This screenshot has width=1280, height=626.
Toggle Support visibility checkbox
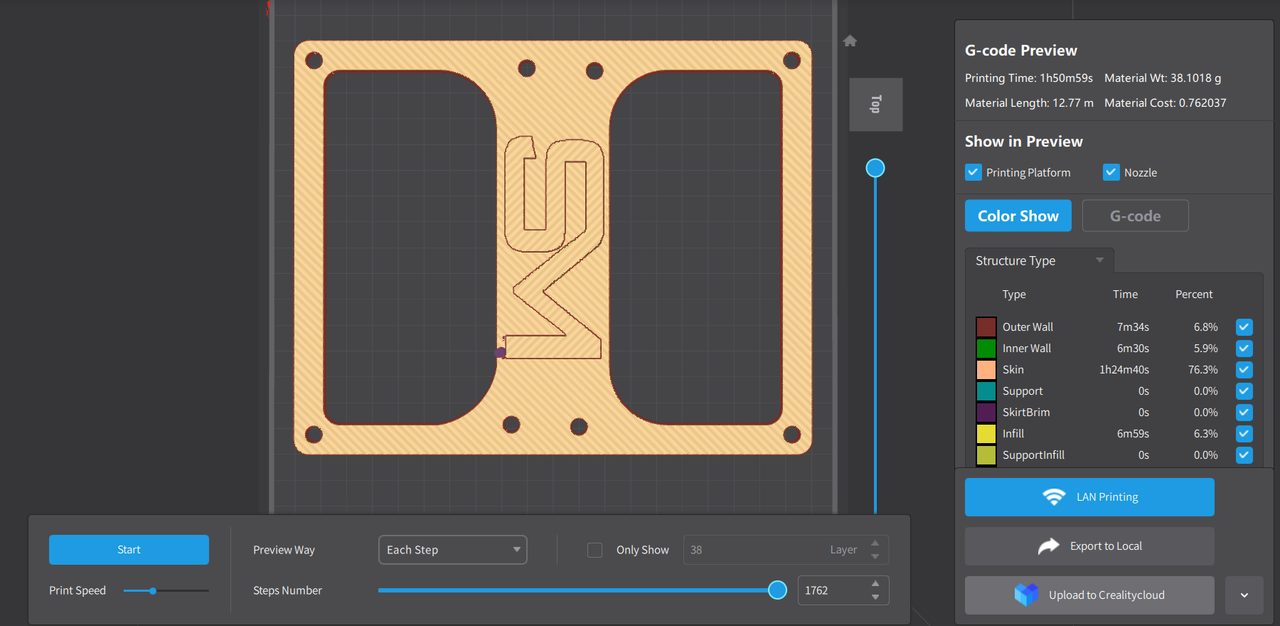1244,391
